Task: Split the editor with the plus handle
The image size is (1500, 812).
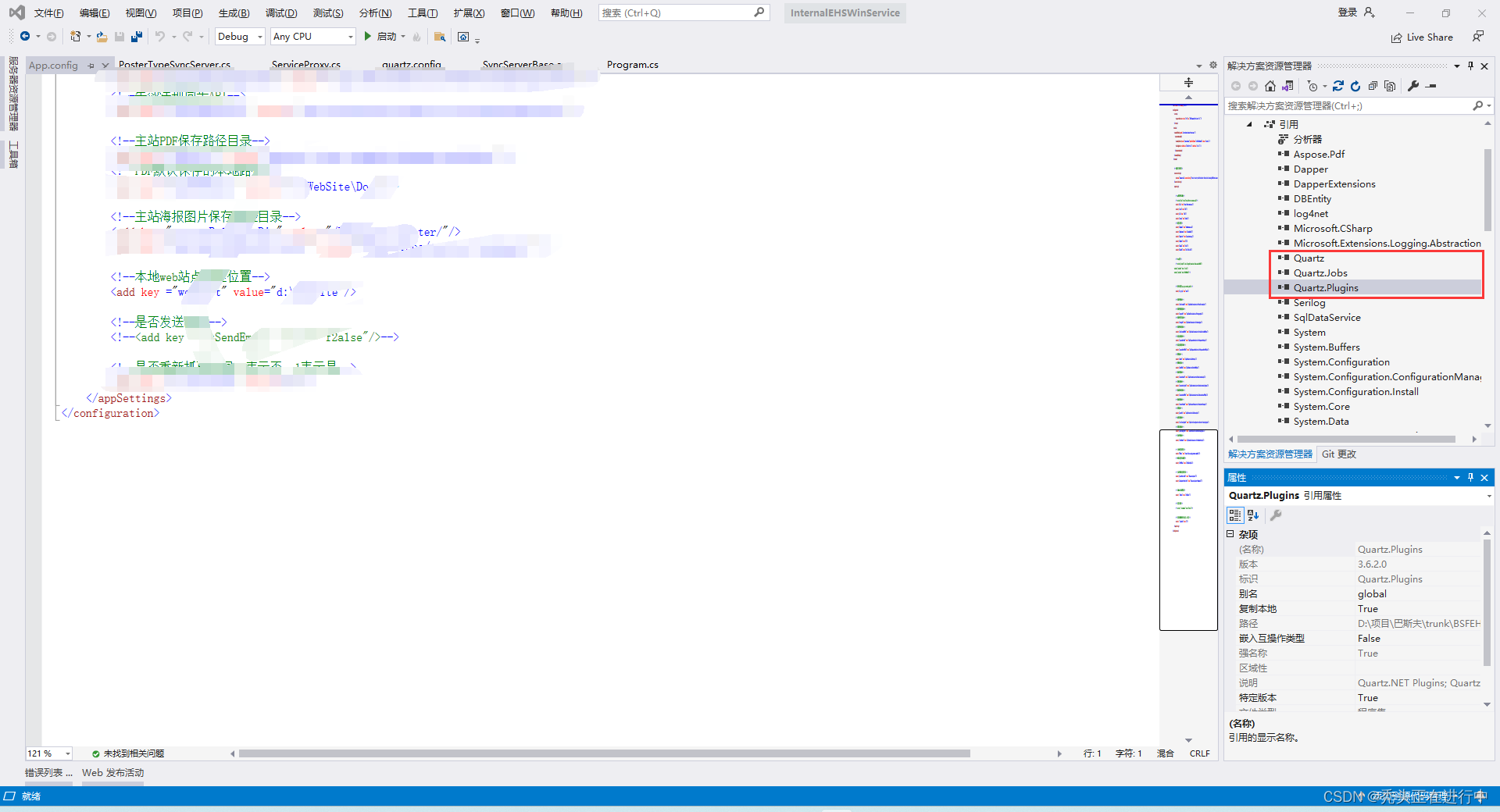Action: [1188, 82]
